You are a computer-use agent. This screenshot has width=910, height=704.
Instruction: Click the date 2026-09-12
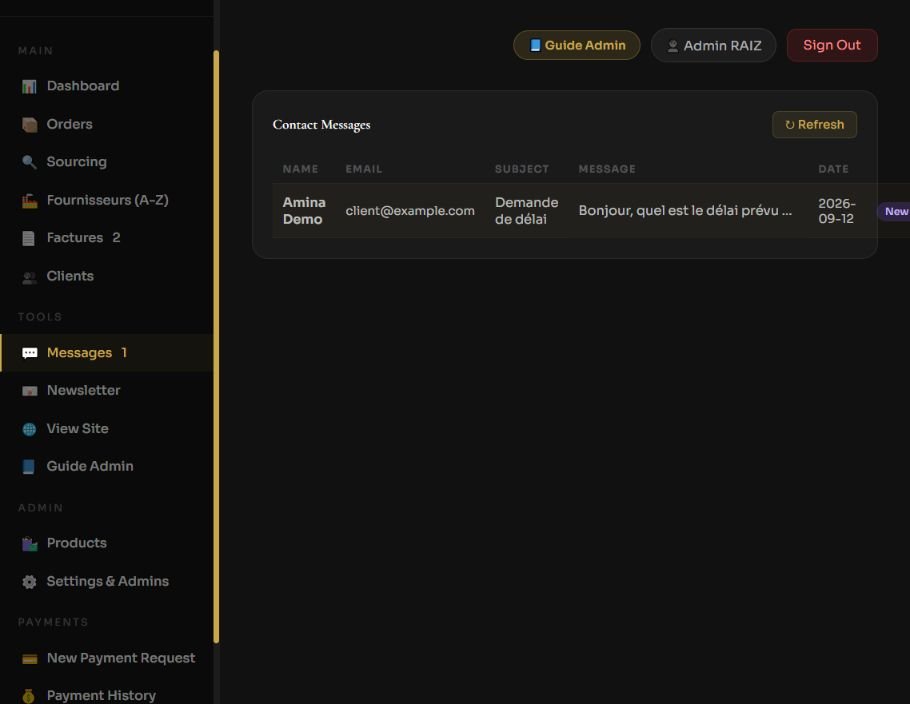pyautogui.click(x=836, y=211)
